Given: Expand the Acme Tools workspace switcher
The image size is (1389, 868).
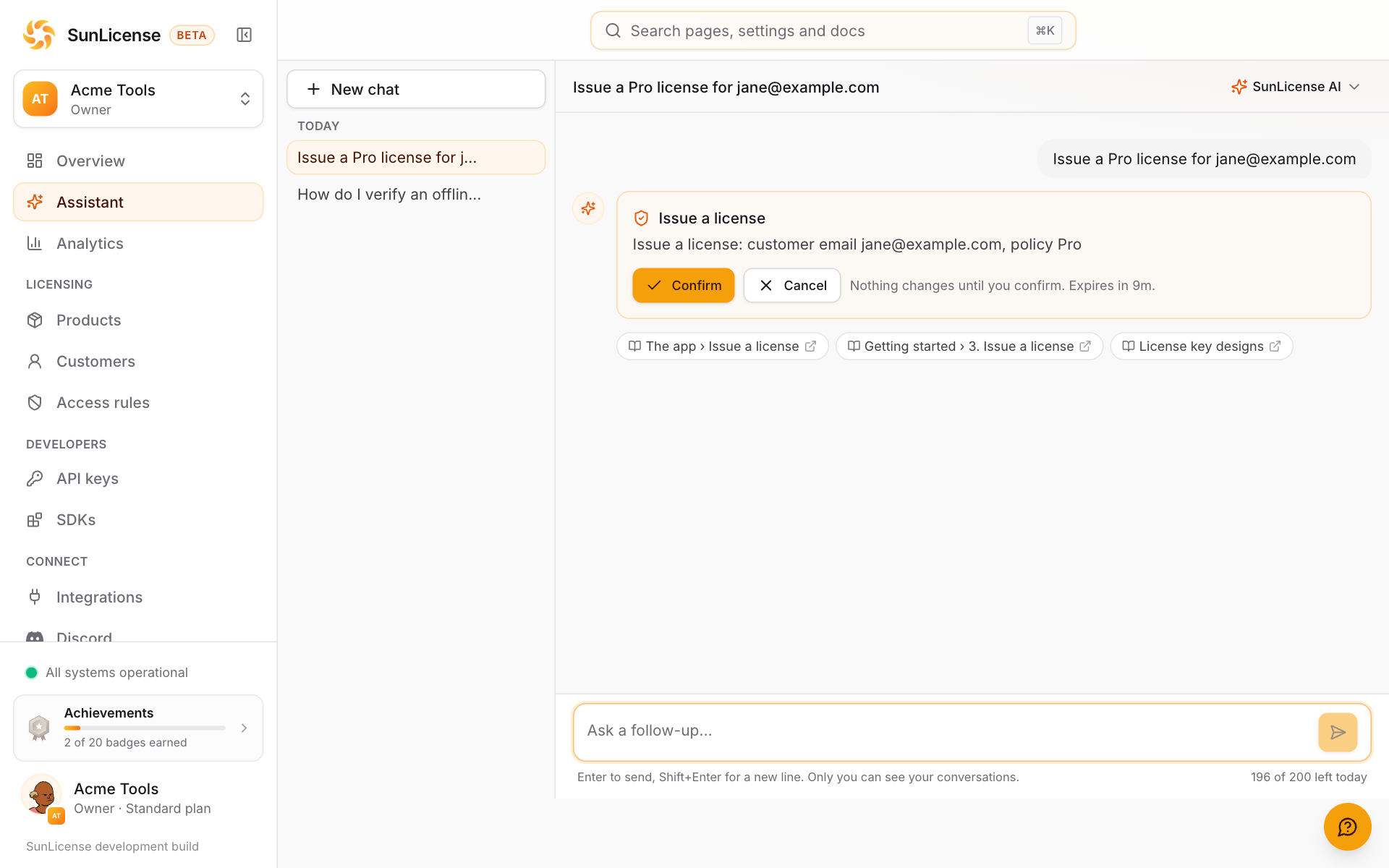Looking at the screenshot, I should tap(138, 99).
